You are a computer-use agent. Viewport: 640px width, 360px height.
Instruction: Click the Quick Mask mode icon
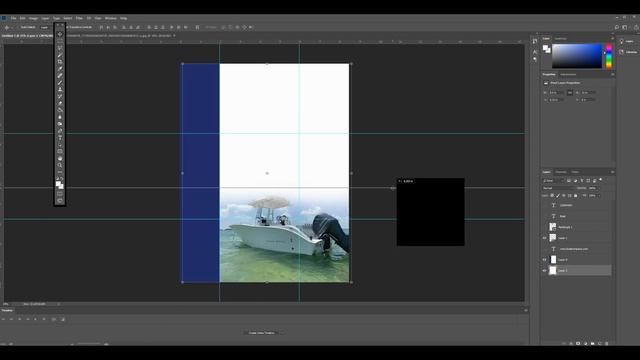(60, 194)
